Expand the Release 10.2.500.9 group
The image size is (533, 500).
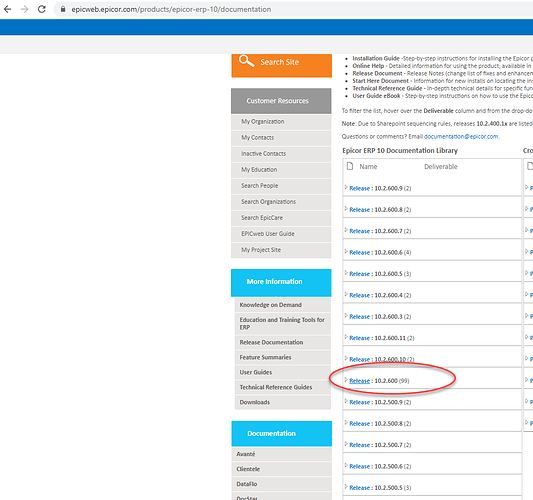pyautogui.click(x=346, y=401)
